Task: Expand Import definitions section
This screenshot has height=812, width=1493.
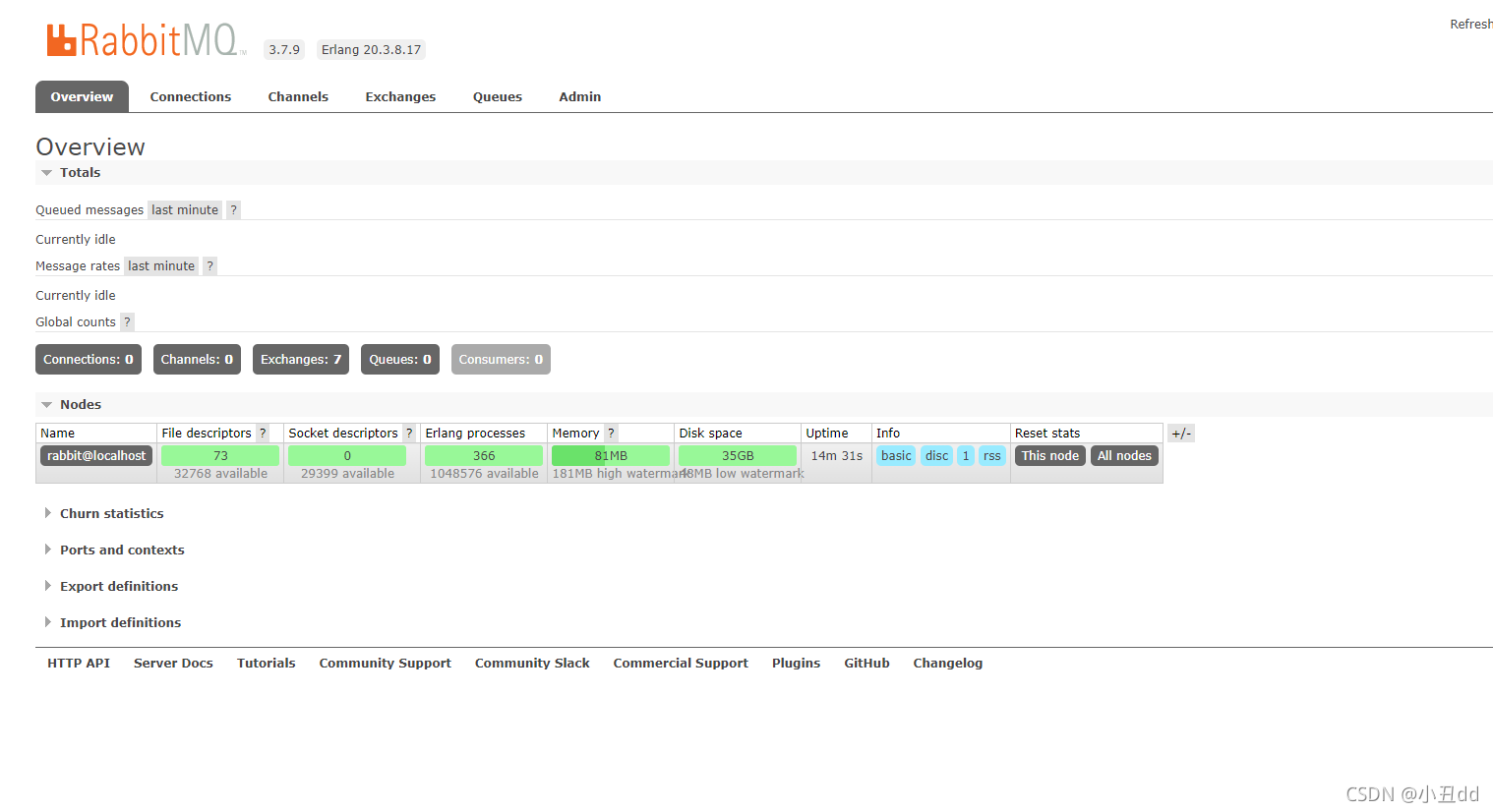Action: (x=112, y=623)
